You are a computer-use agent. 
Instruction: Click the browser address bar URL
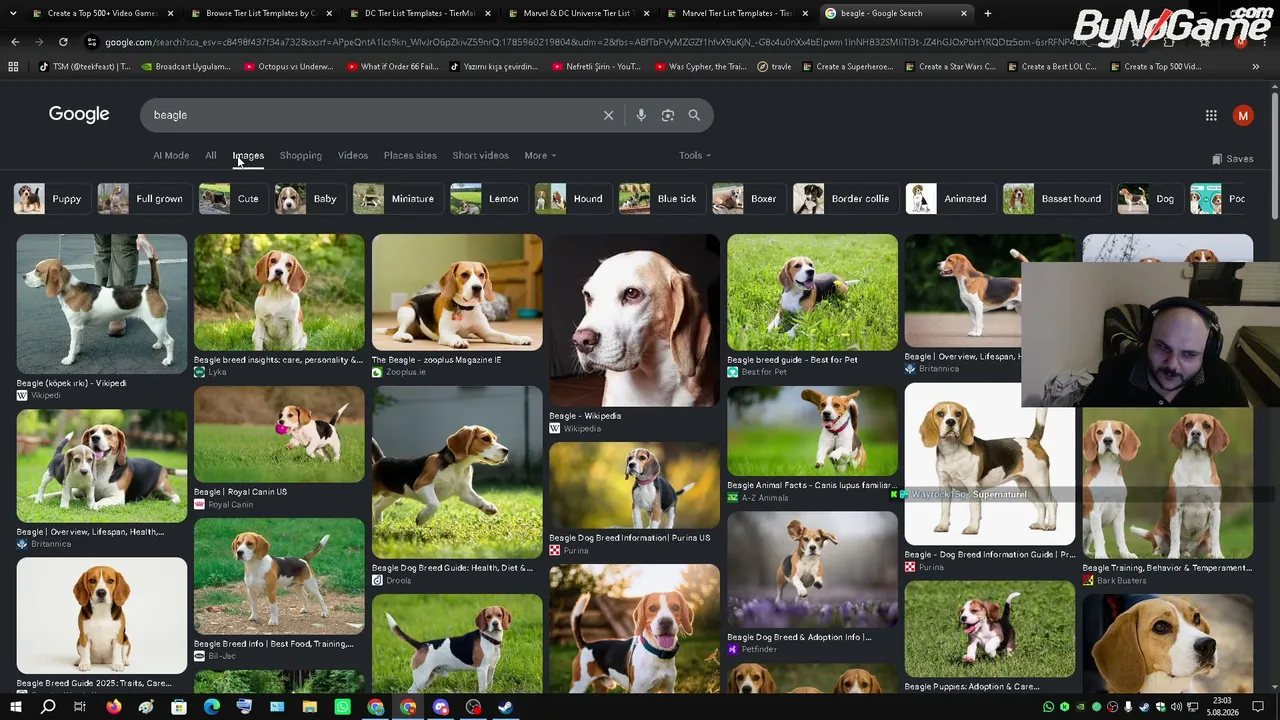pyautogui.click(x=600, y=42)
